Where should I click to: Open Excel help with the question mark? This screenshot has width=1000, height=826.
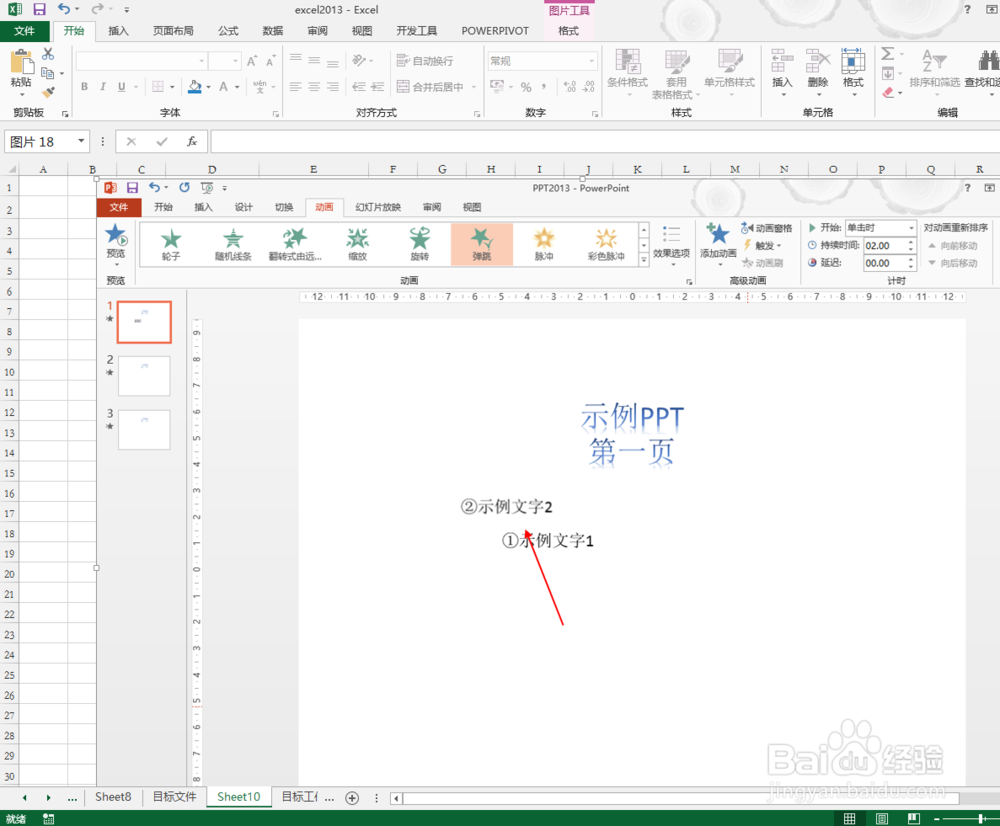tap(967, 9)
